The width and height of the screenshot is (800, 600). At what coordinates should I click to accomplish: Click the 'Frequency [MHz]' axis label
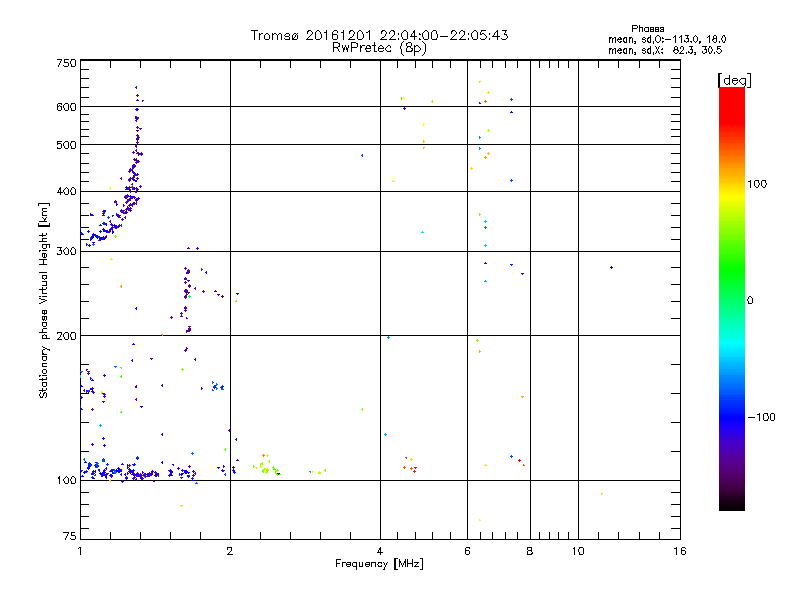379,564
